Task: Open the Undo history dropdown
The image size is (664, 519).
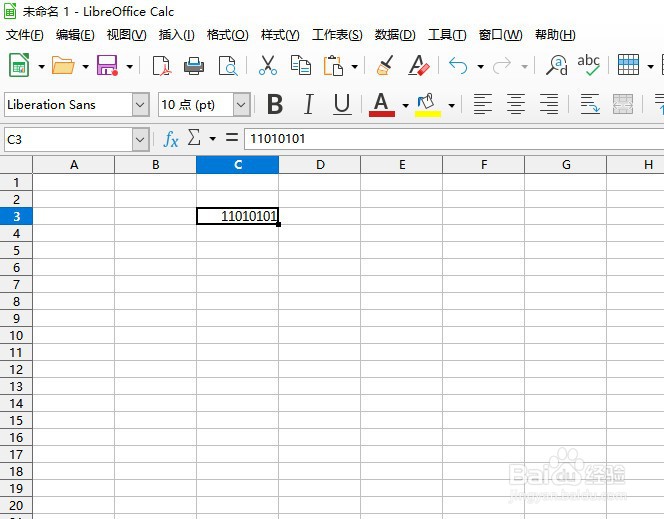Action: (x=480, y=66)
